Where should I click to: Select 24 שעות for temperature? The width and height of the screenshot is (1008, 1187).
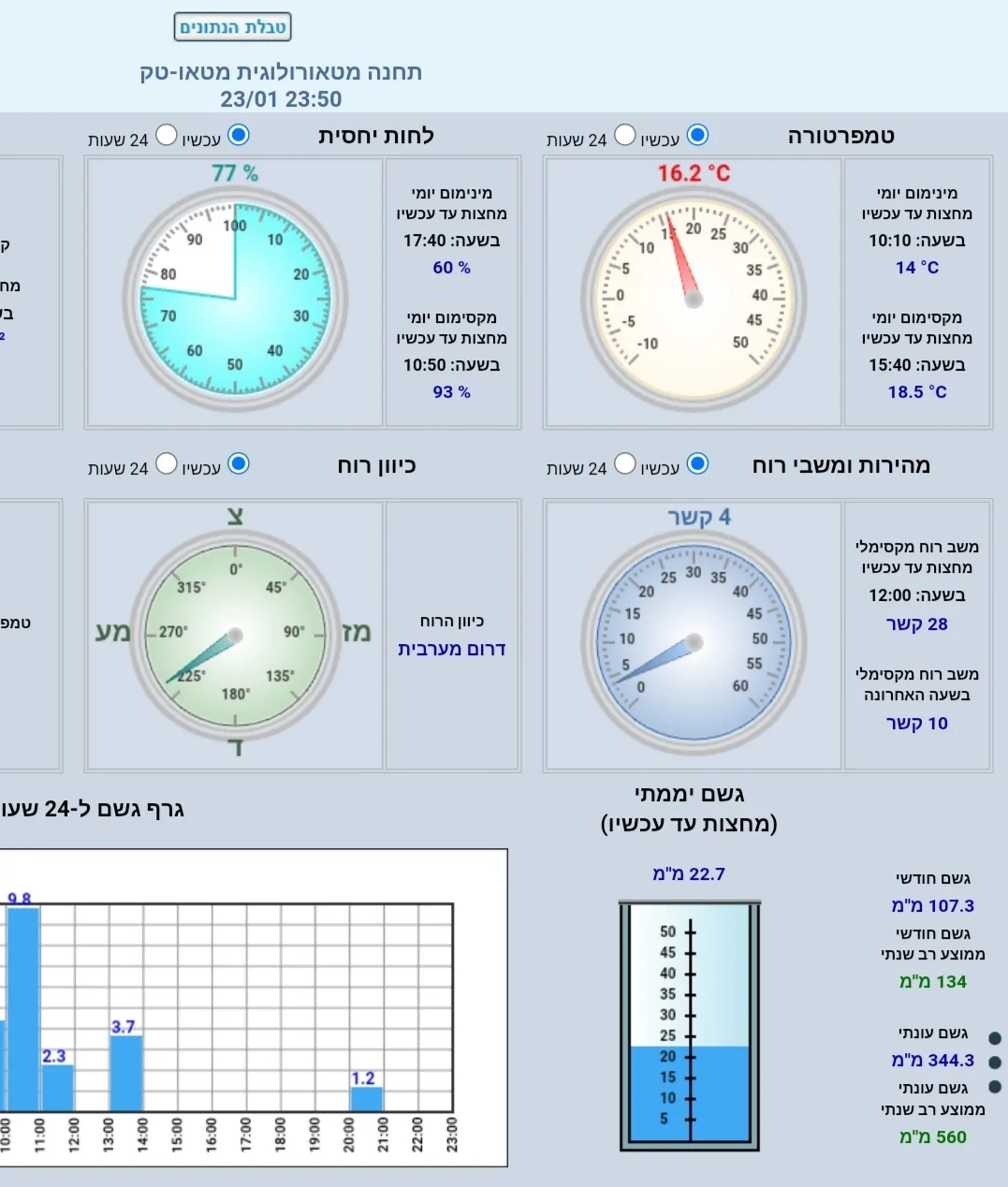click(x=625, y=135)
